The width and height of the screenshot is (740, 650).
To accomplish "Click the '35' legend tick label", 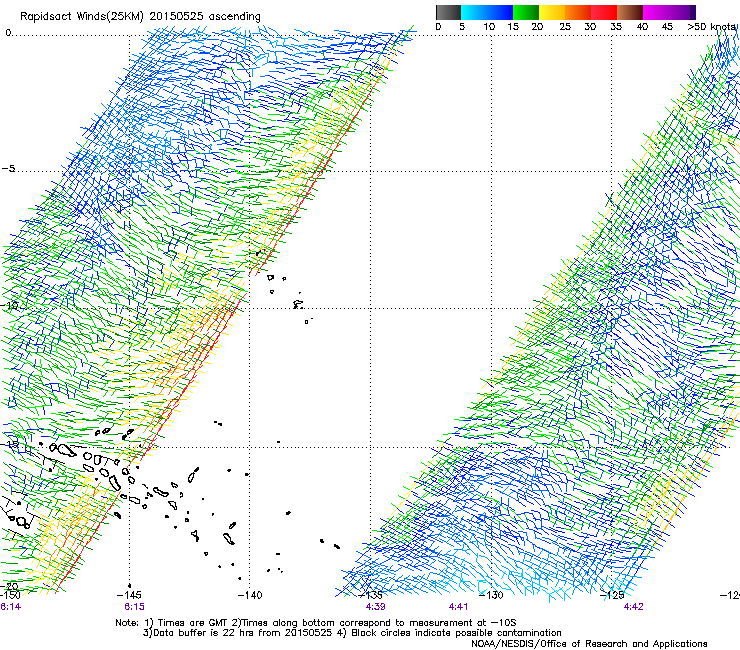I will click(x=616, y=27).
